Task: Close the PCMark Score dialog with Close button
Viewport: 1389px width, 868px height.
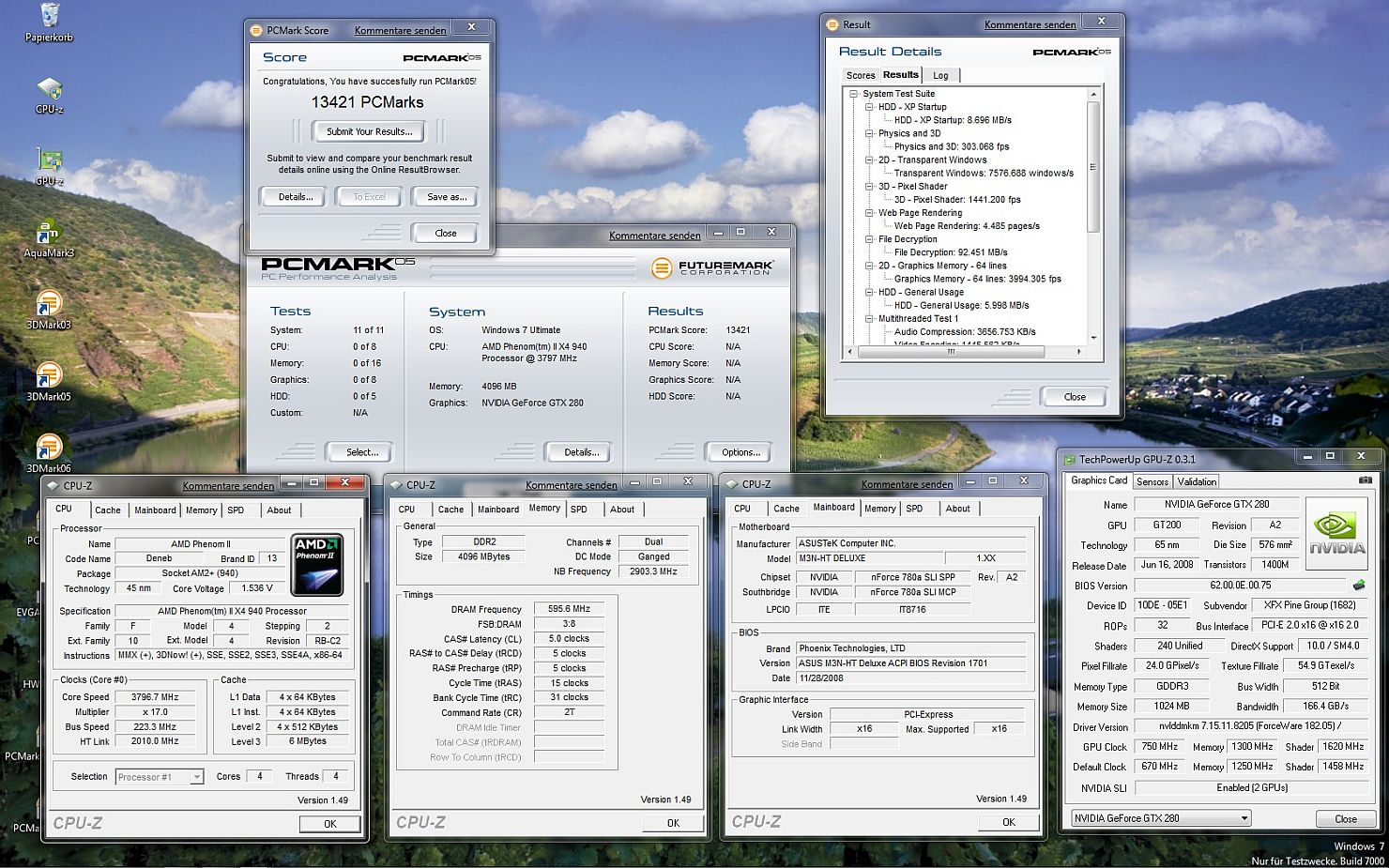Action: tap(445, 233)
